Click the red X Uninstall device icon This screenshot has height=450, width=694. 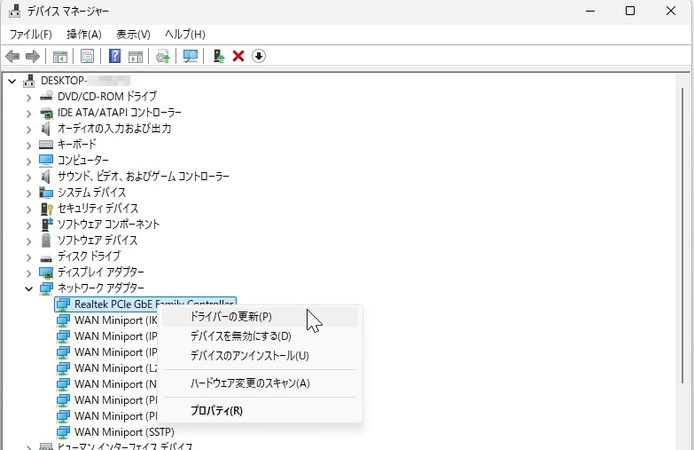click(239, 56)
